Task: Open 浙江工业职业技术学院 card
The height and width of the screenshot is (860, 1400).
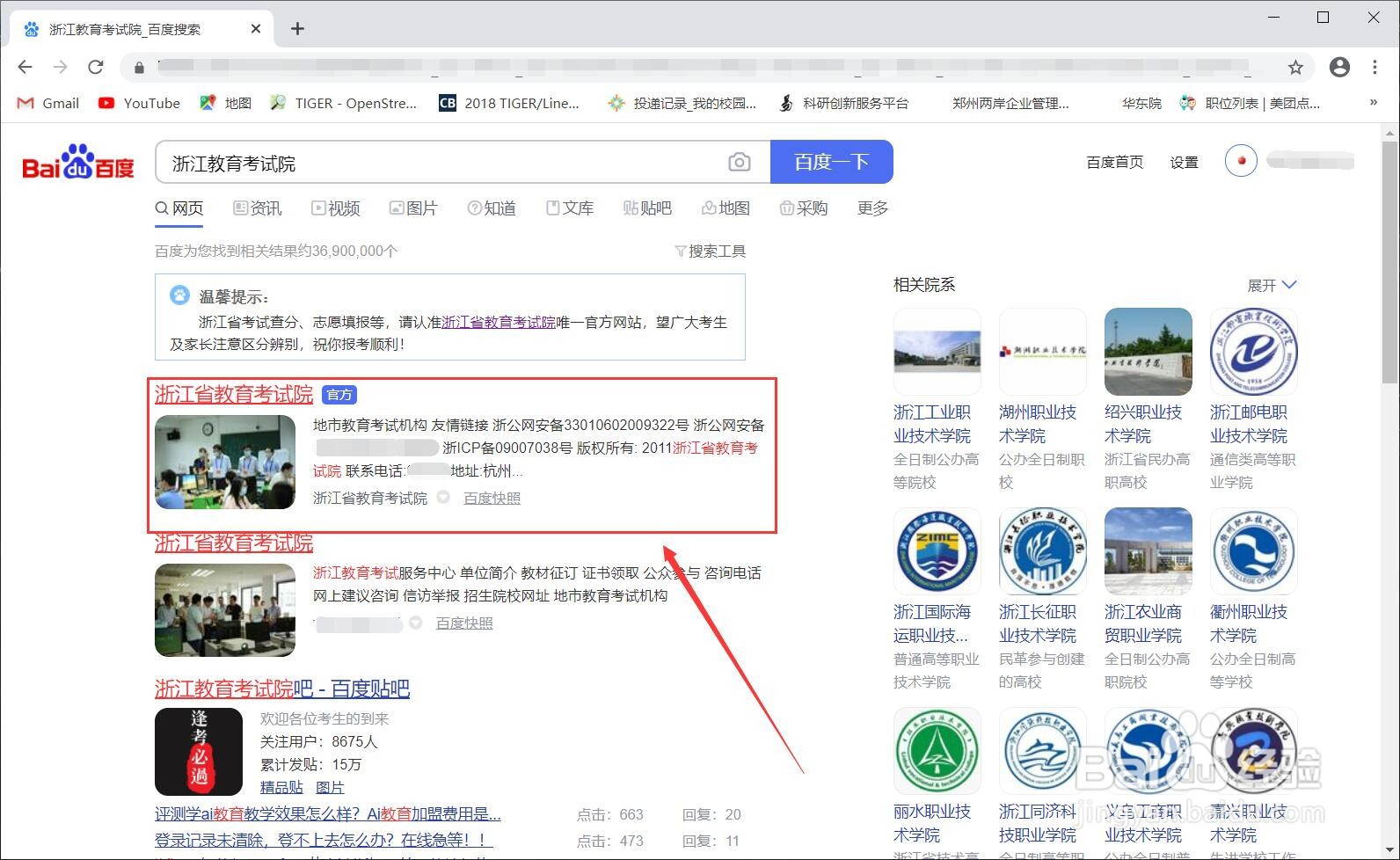Action: pyautogui.click(x=937, y=400)
